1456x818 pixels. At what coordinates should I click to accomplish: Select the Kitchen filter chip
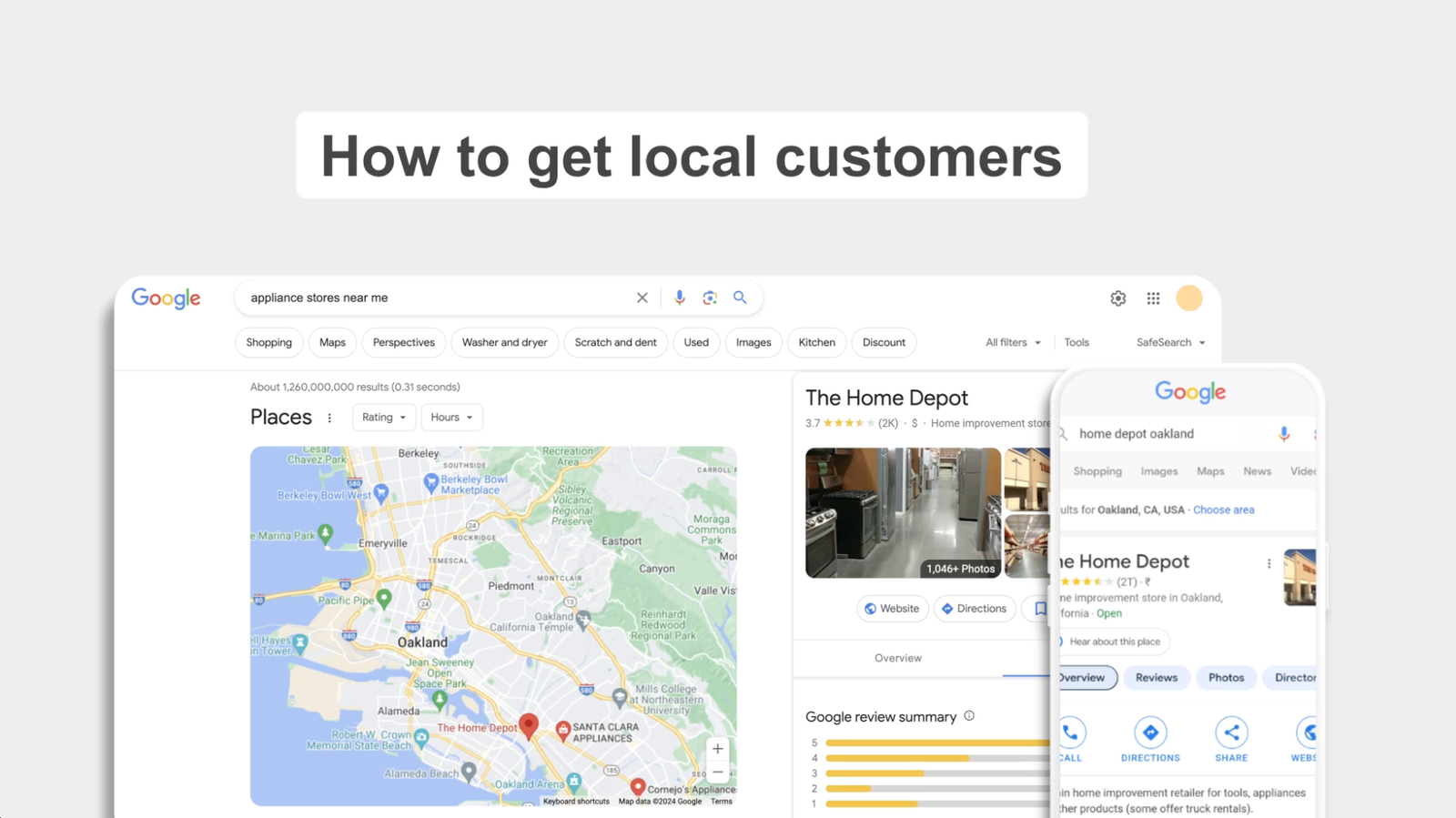click(x=816, y=343)
